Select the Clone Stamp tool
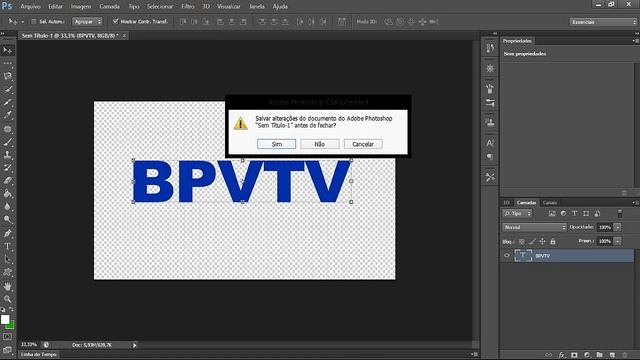This screenshot has width=640, height=360. (x=7, y=155)
